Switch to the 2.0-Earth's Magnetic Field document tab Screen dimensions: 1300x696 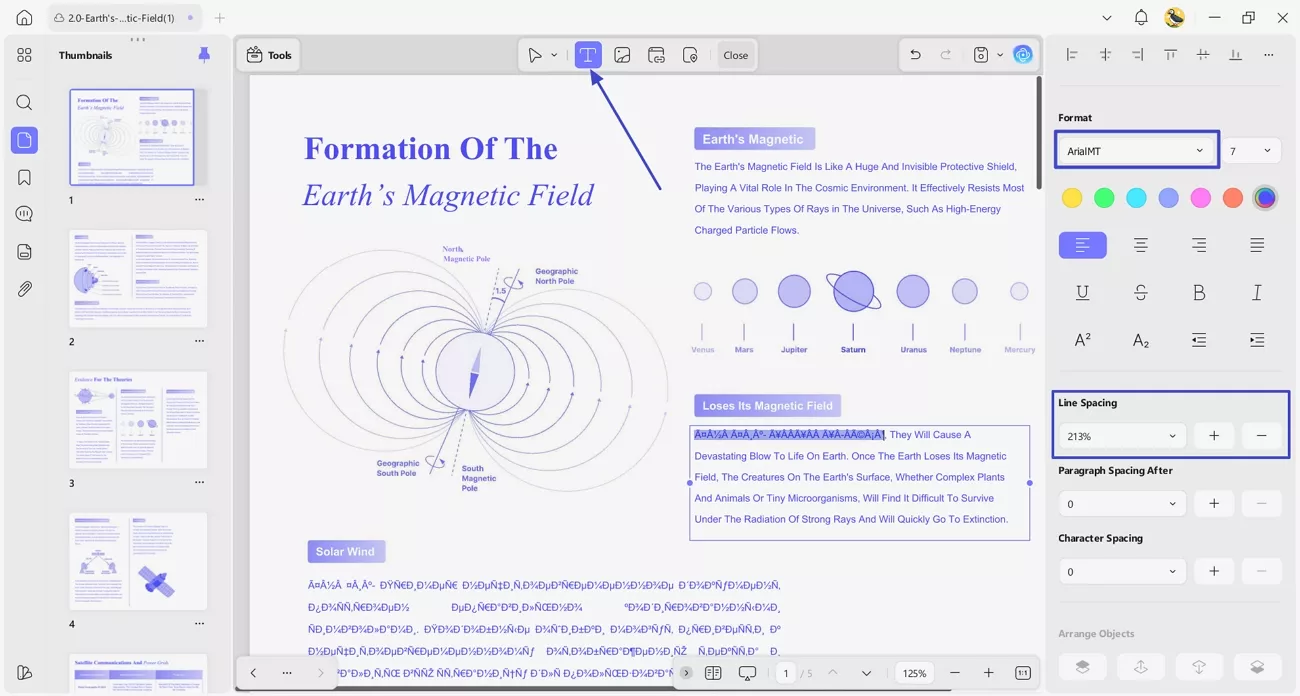[x=114, y=18]
